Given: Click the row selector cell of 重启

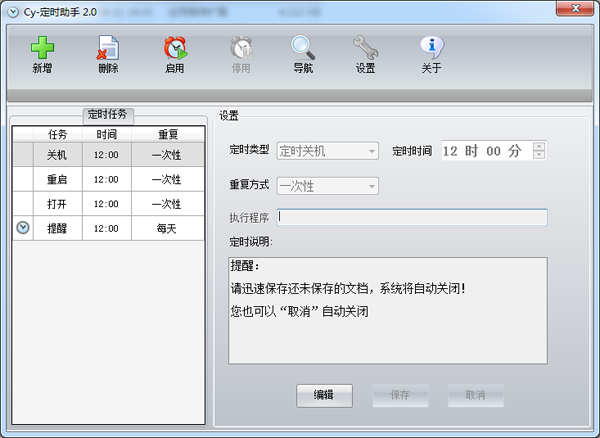Looking at the screenshot, I should click(x=23, y=179).
